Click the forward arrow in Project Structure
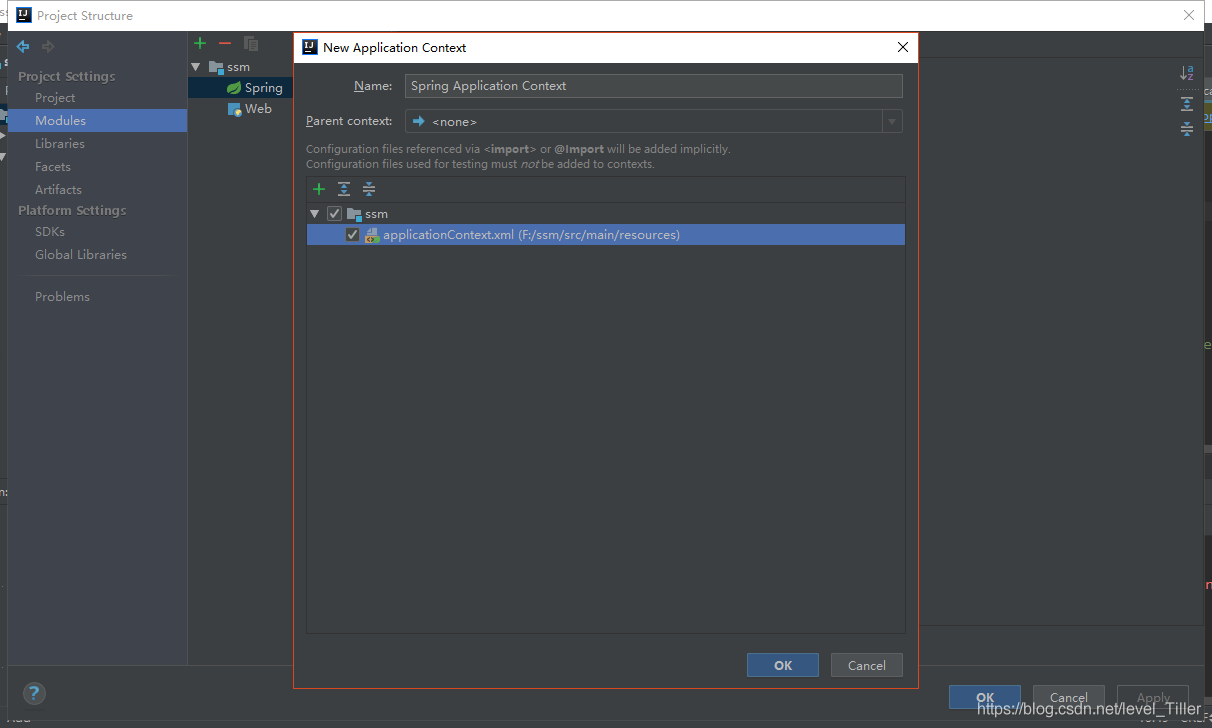 point(48,46)
